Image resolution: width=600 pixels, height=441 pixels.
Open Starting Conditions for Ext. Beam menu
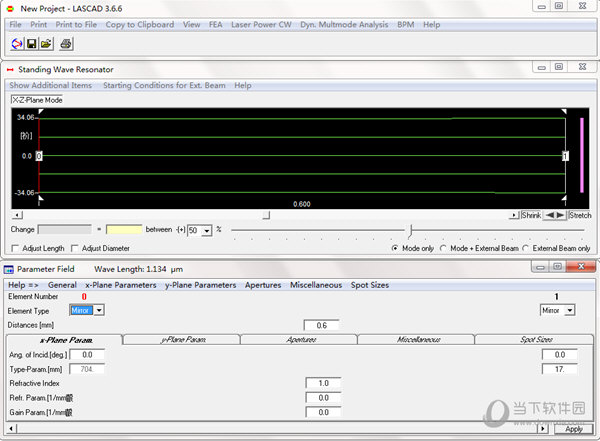point(164,85)
